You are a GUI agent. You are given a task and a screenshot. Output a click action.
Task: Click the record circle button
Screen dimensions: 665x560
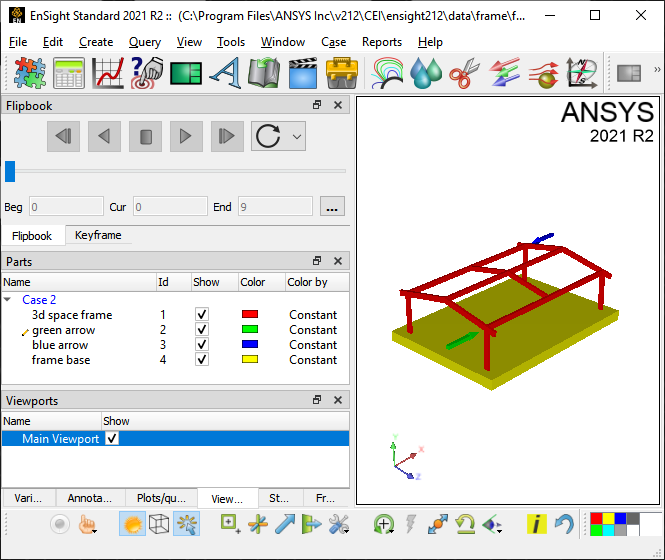point(60,524)
